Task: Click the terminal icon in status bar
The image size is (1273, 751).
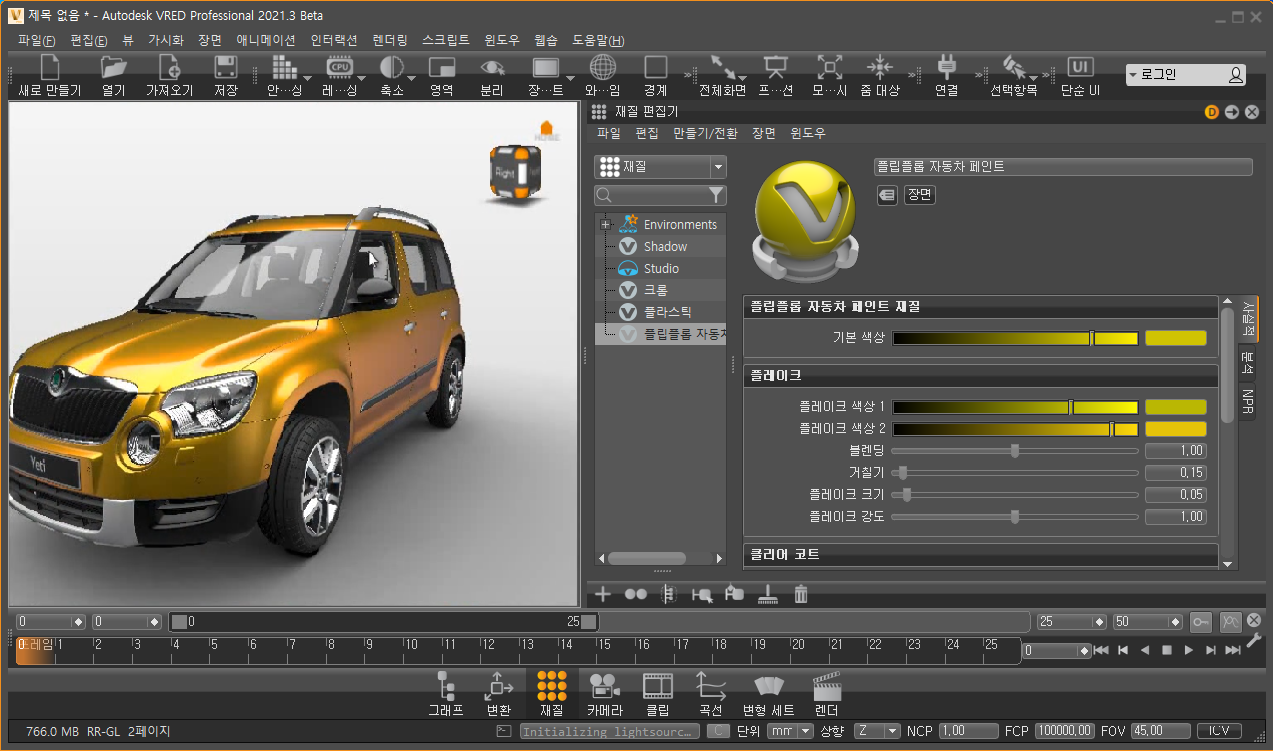Action: tap(505, 731)
